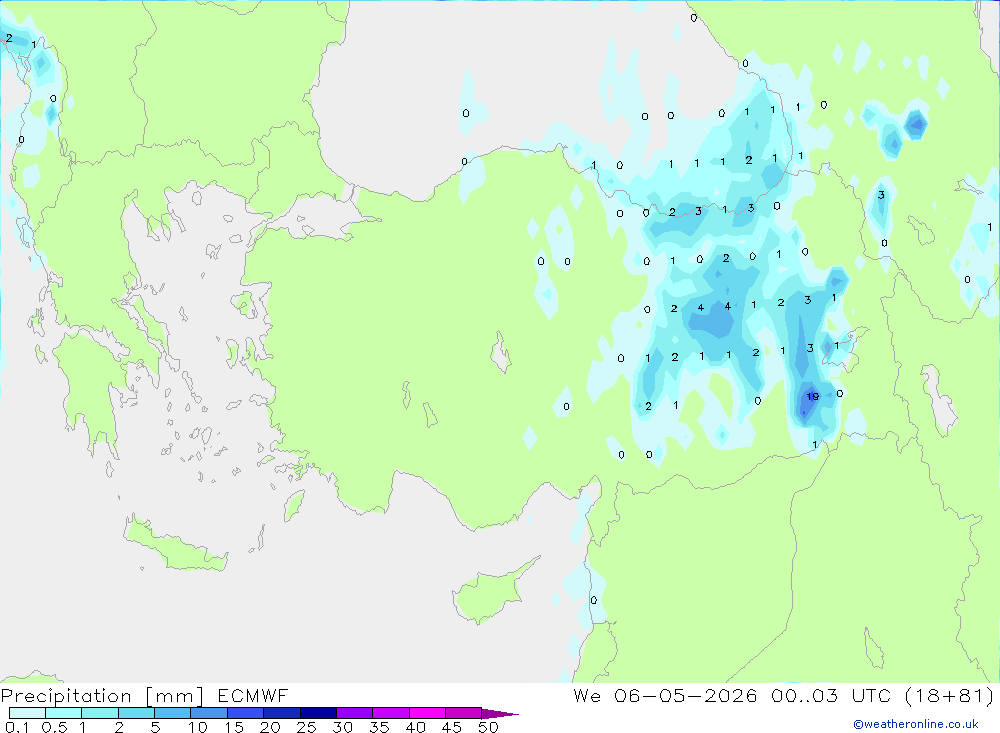
Task: Click the '30' legend scale label
Action: [343, 727]
